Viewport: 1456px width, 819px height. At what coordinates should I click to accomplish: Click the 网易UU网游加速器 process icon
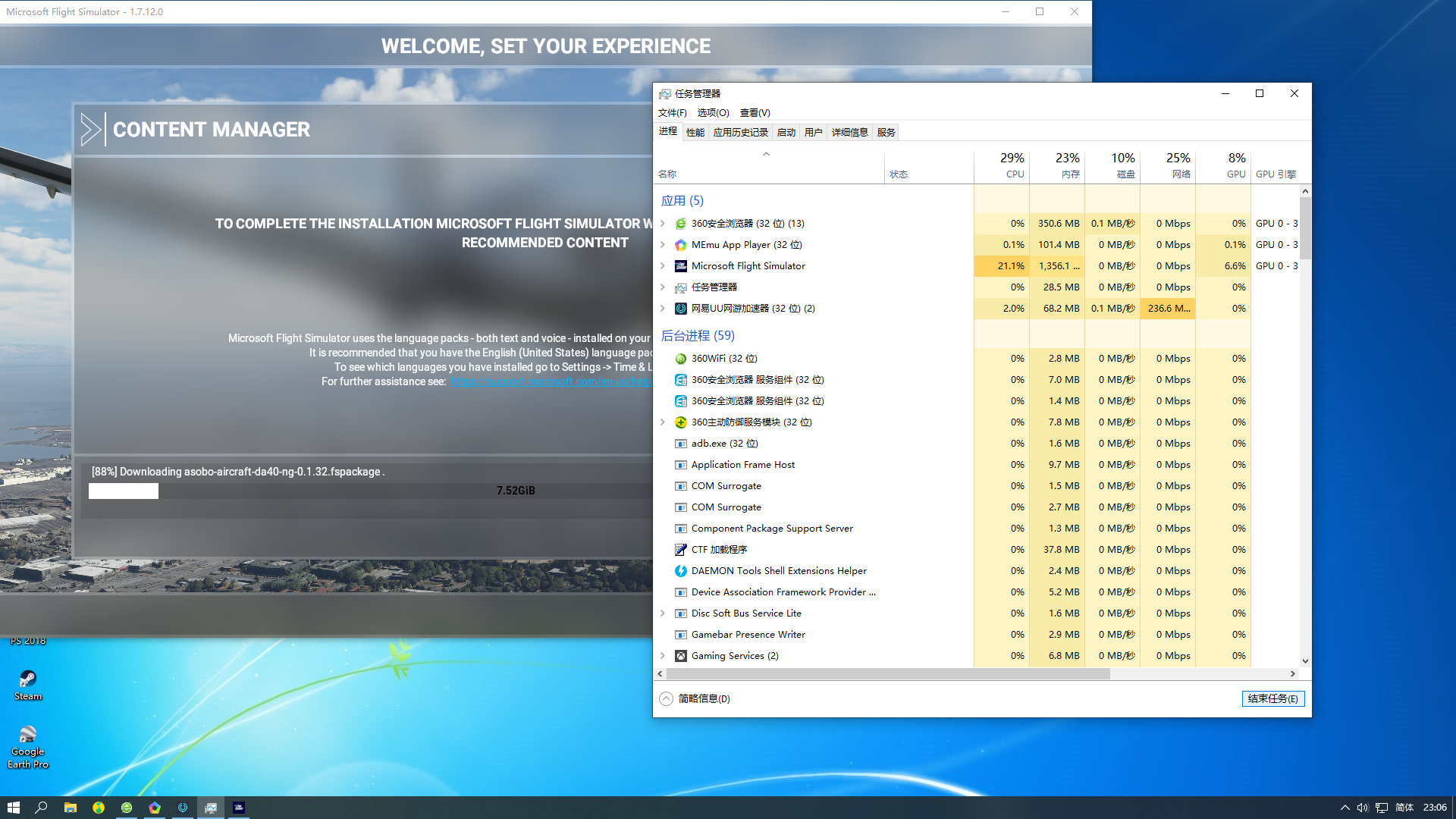coord(680,309)
